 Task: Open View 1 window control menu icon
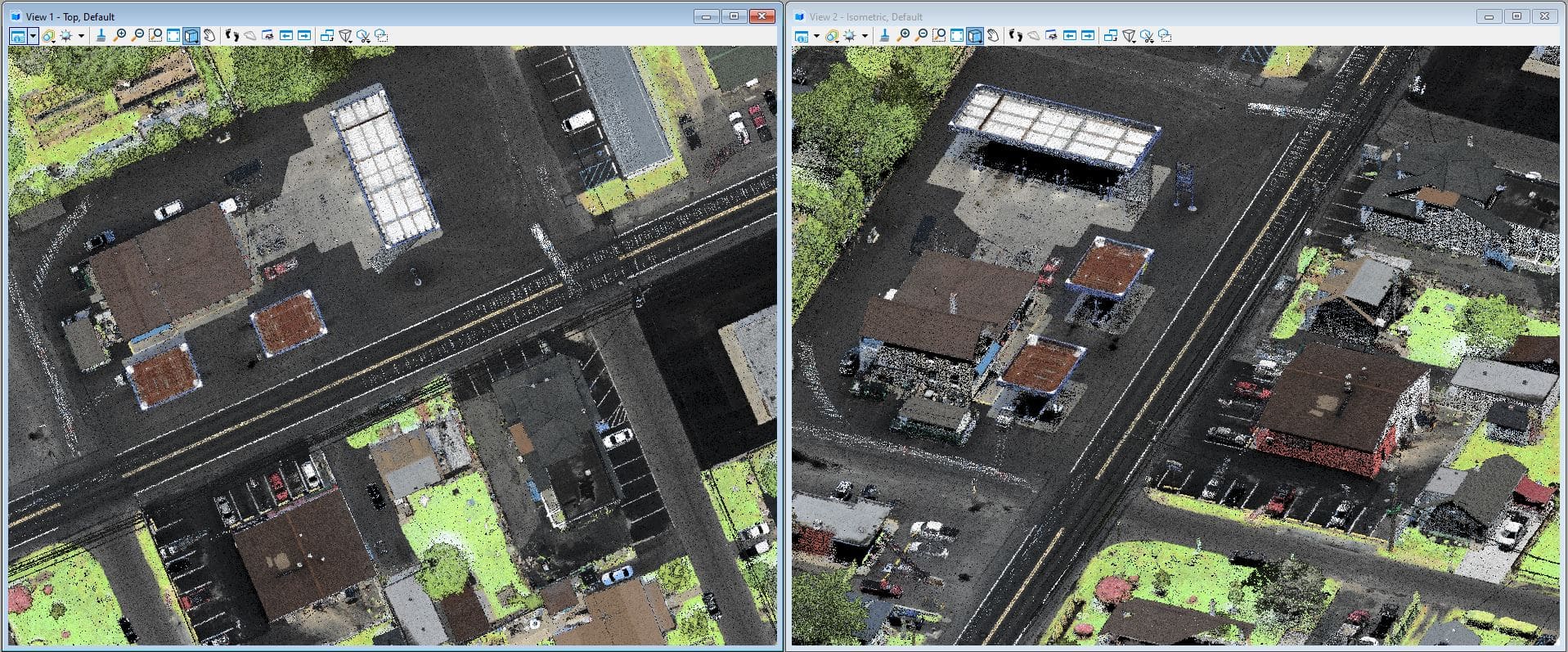point(16,16)
